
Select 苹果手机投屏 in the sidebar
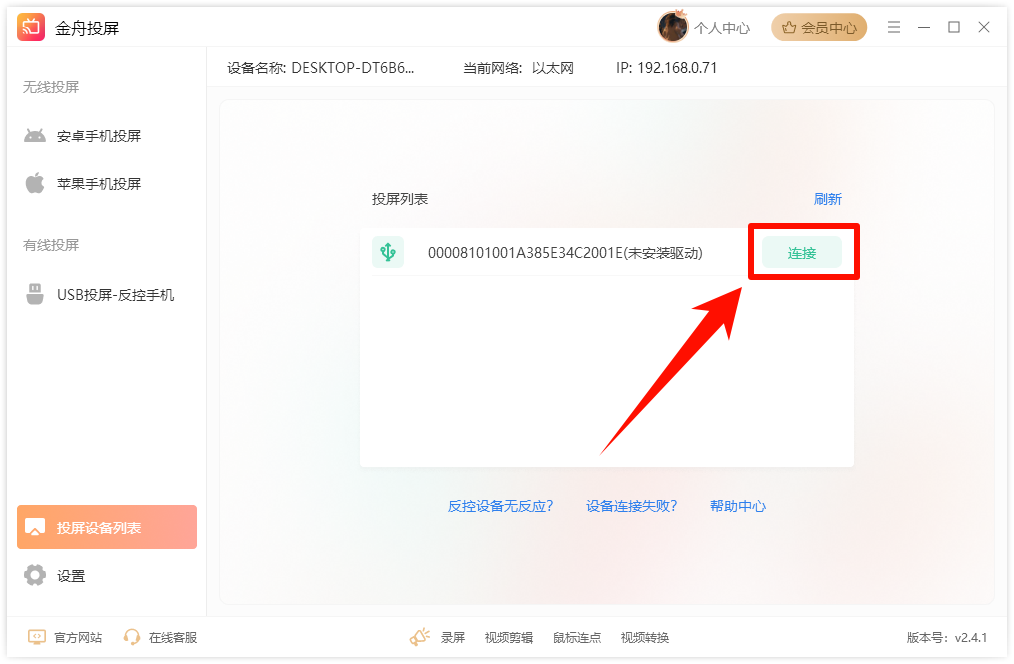[x=98, y=184]
